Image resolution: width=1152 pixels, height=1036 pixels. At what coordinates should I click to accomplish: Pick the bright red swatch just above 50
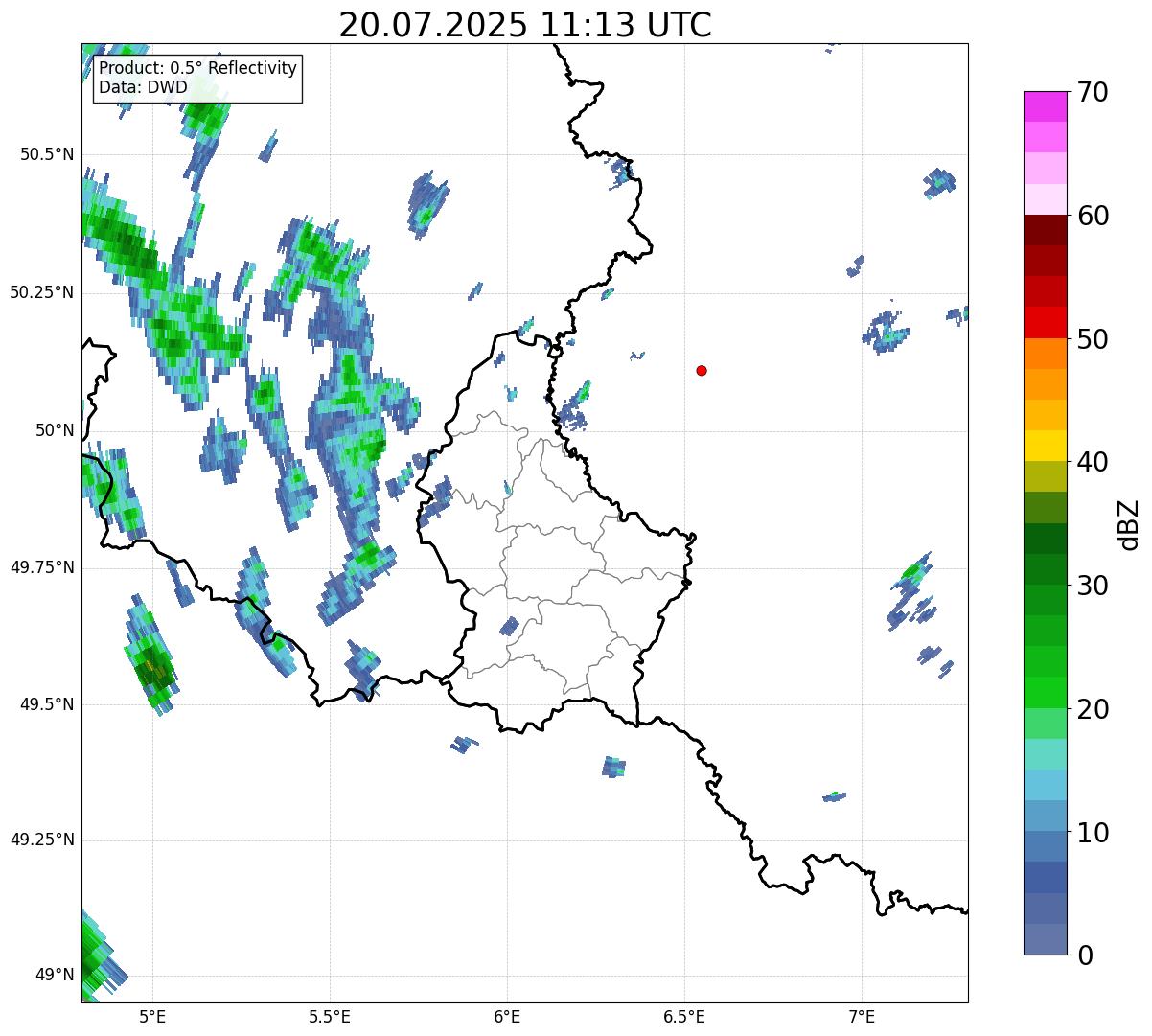(1046, 322)
